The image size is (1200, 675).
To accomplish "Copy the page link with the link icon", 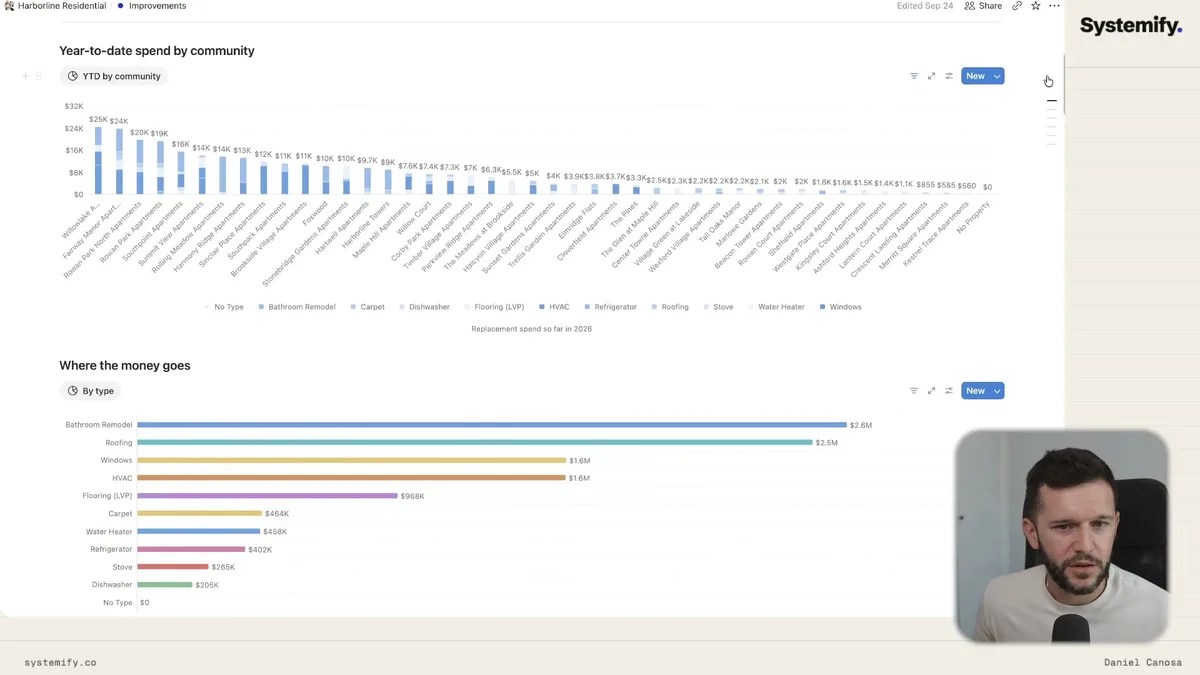I will pos(1017,6).
